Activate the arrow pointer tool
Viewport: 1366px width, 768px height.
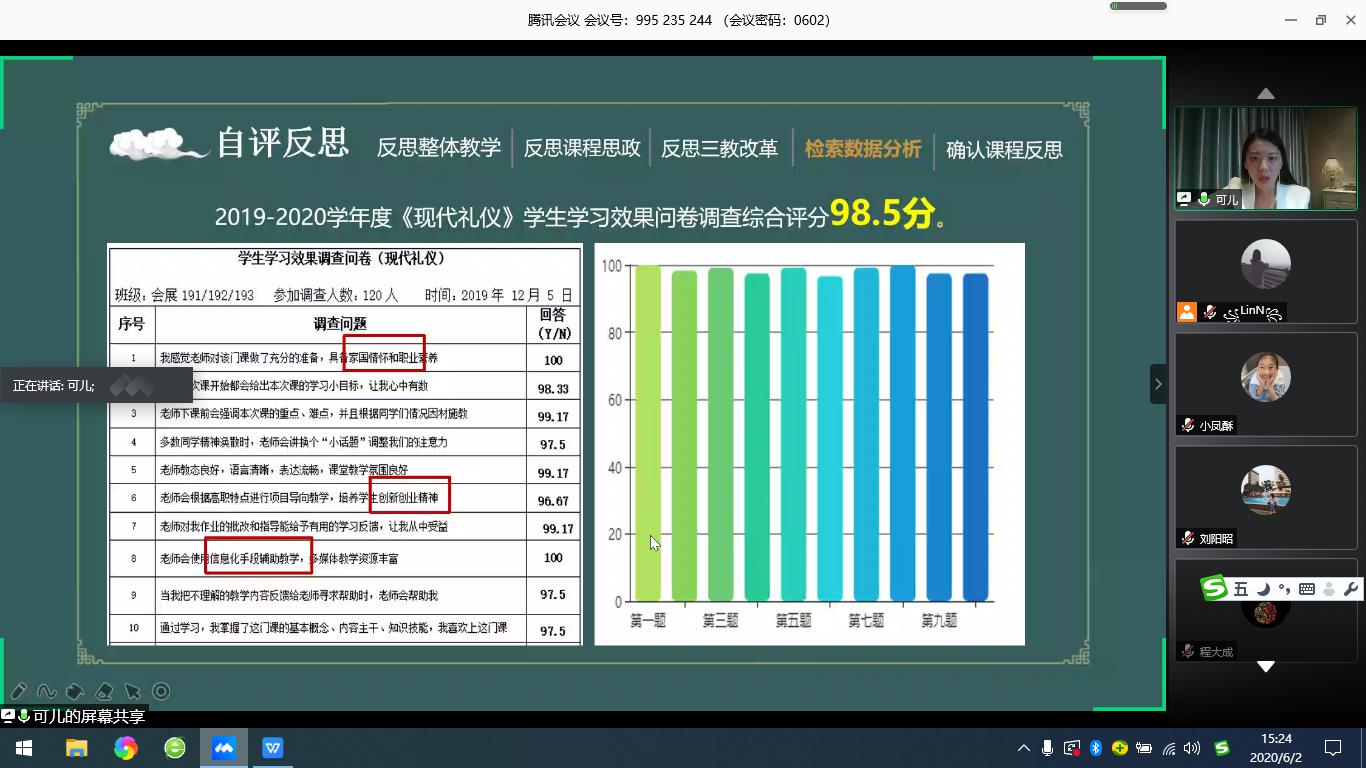(132, 691)
